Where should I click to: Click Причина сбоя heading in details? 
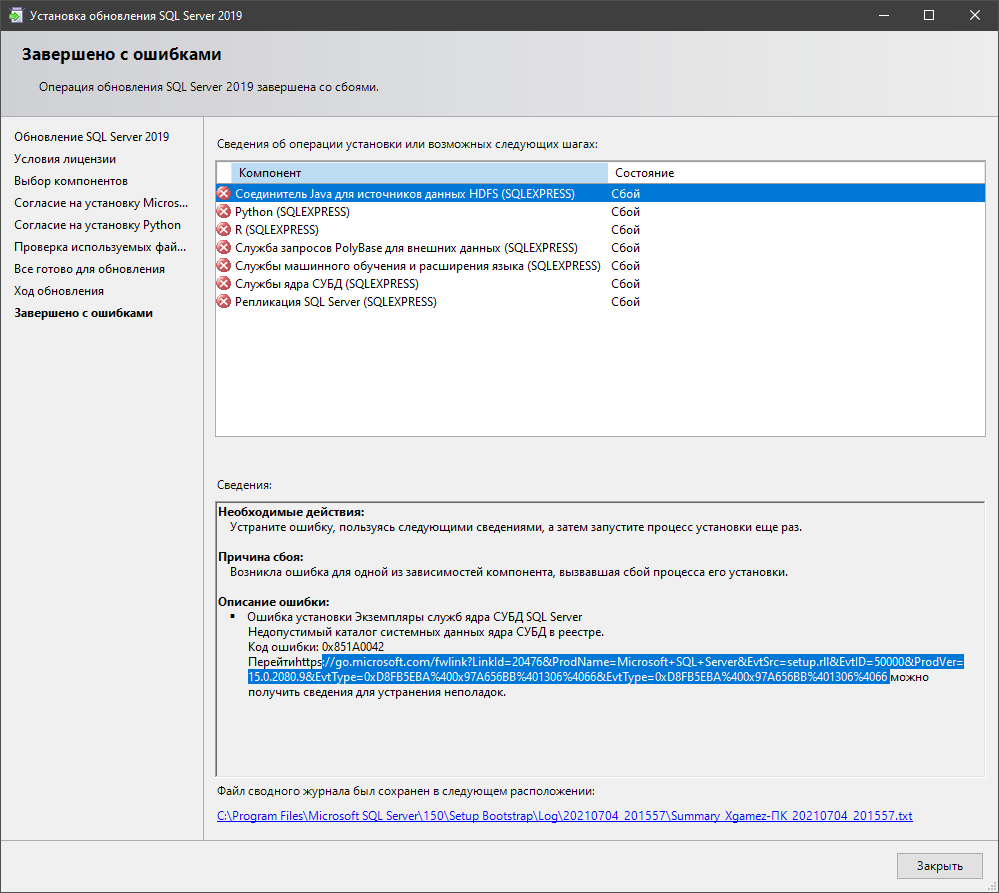click(261, 557)
